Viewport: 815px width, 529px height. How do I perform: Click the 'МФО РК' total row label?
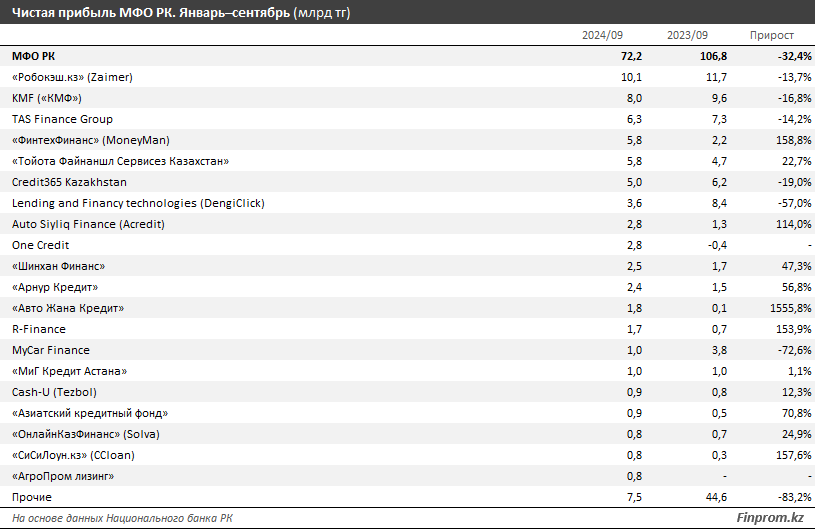(x=33, y=56)
